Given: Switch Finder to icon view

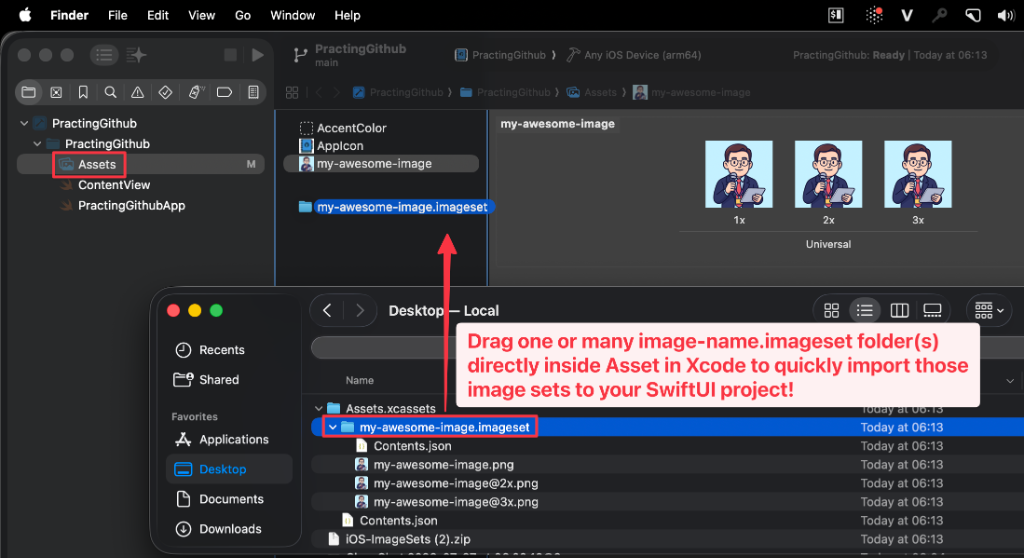Looking at the screenshot, I should point(831,311).
